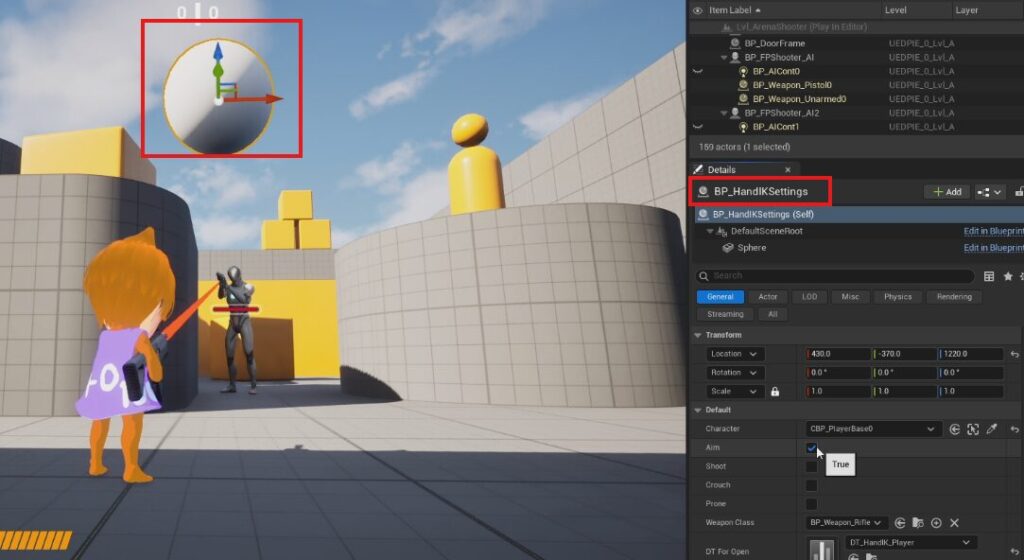Browse to Weapon Class in Content Browser

tap(918, 523)
